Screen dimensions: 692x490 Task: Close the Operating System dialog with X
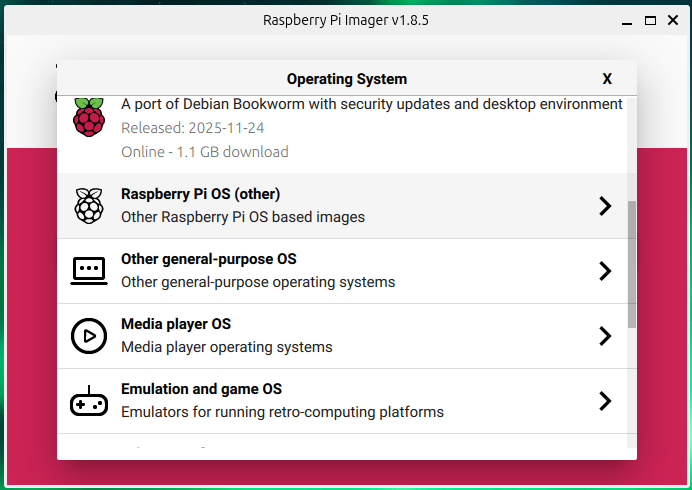click(x=607, y=79)
